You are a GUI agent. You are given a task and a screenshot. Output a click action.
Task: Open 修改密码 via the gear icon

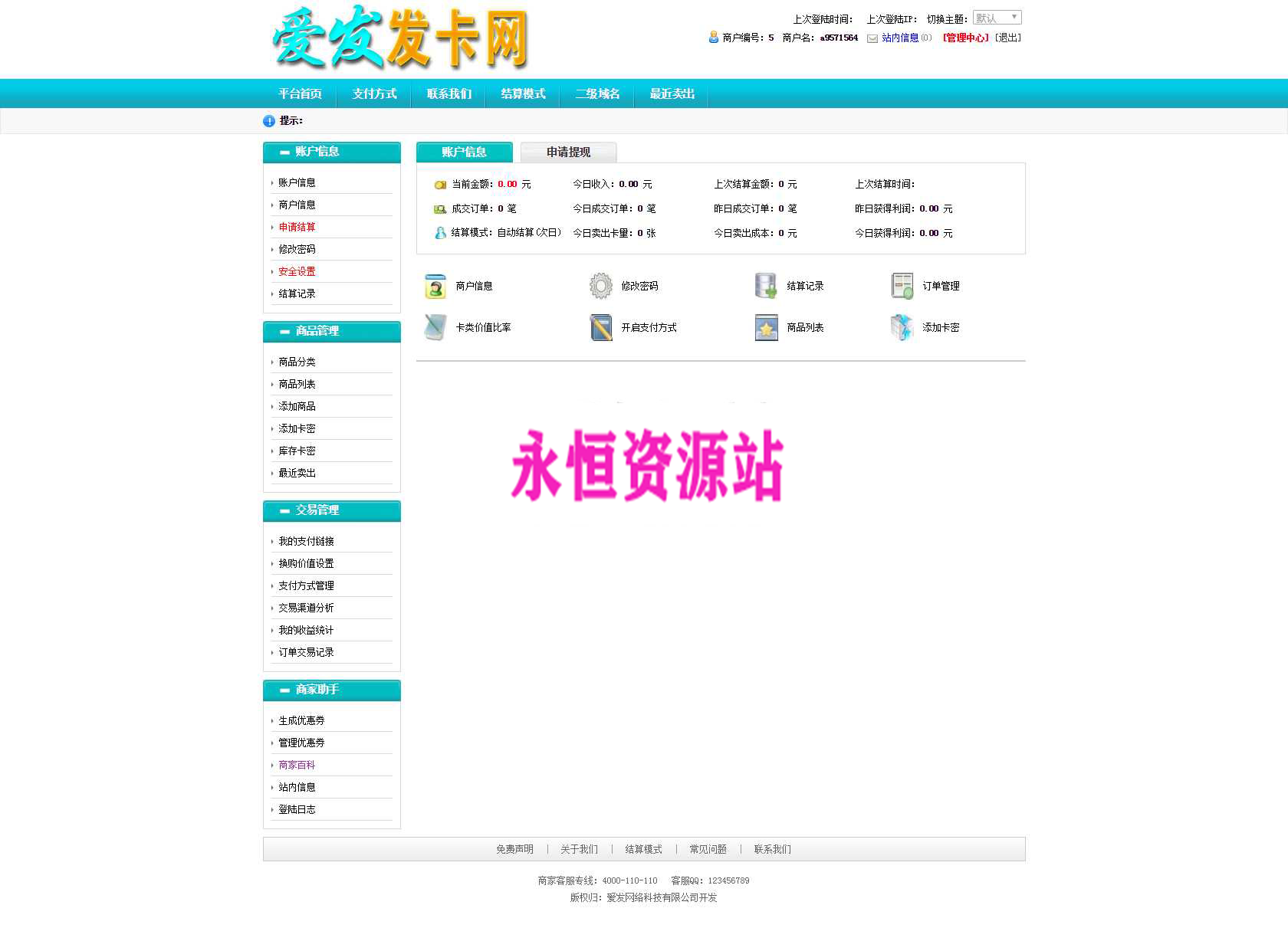pos(601,287)
